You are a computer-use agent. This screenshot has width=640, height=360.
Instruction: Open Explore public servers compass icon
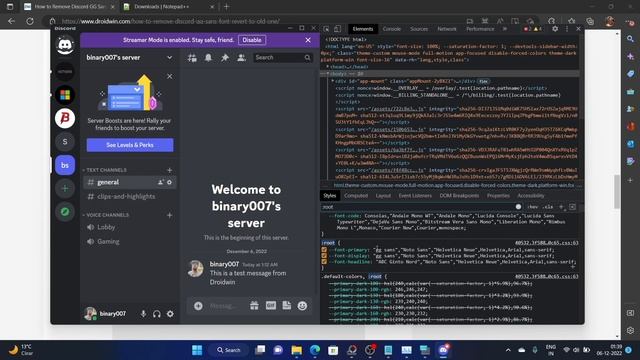point(65,212)
